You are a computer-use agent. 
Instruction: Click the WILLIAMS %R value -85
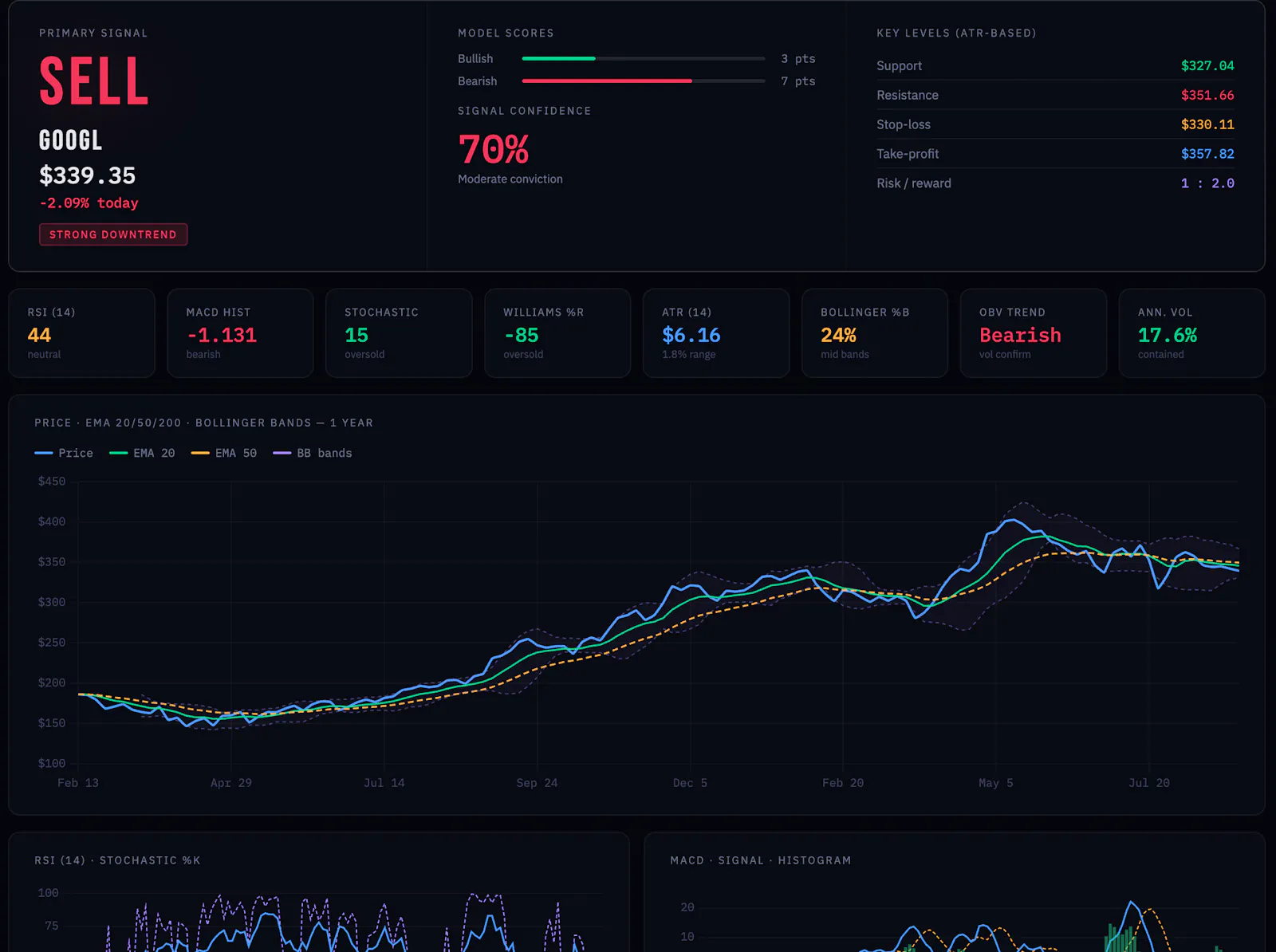522,336
